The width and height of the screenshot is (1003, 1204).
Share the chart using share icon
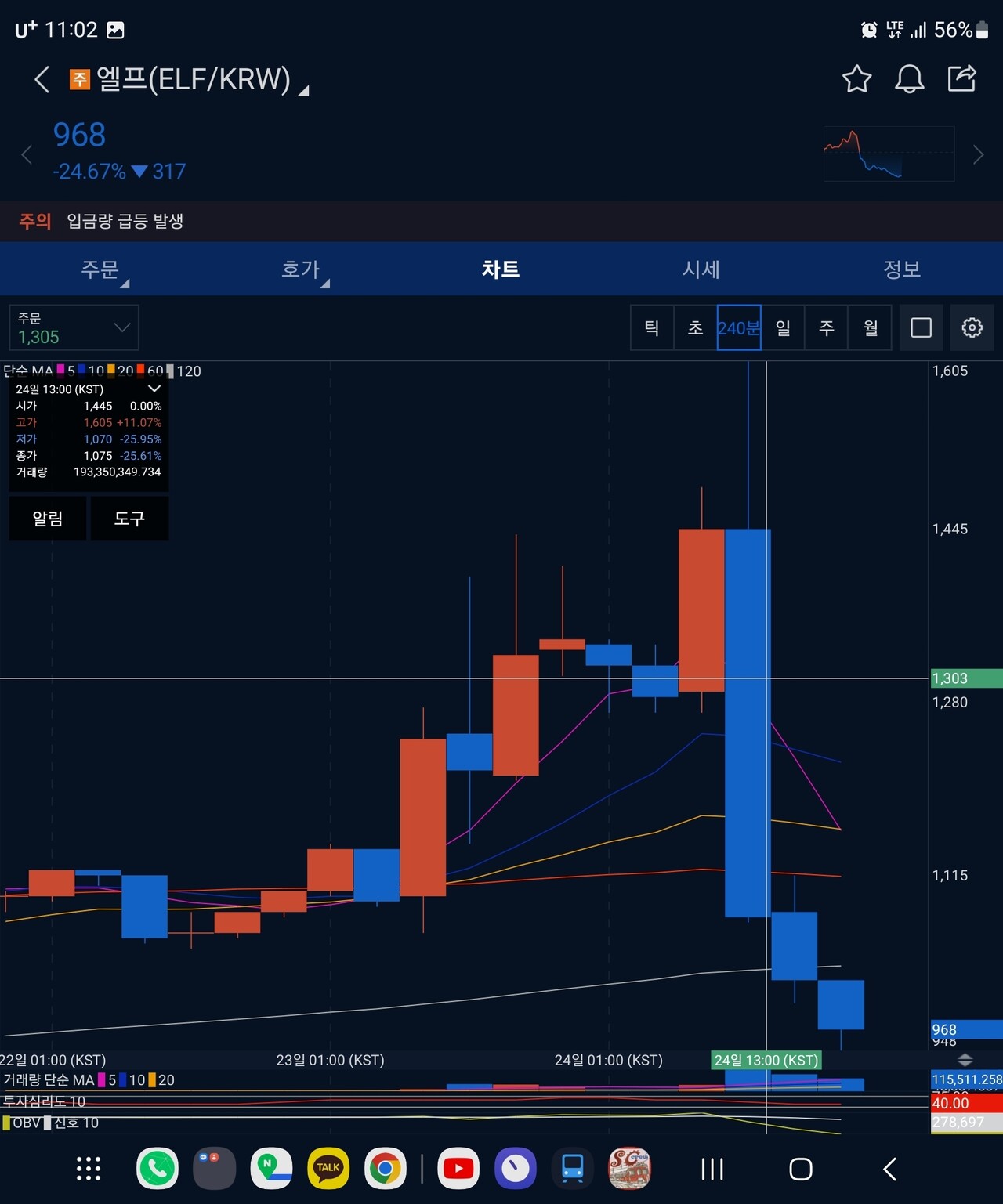pyautogui.click(x=961, y=79)
